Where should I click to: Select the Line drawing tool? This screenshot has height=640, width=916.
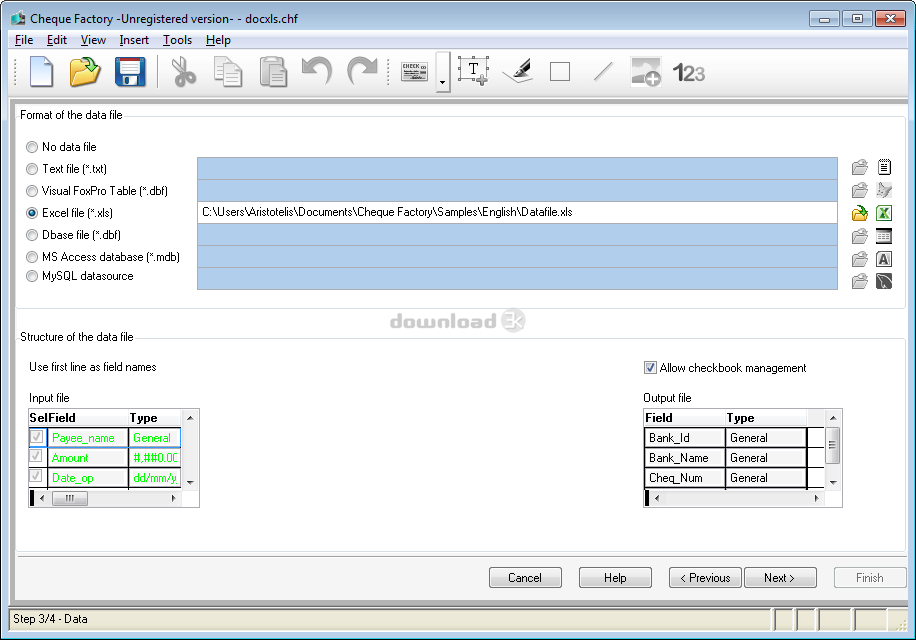click(603, 72)
